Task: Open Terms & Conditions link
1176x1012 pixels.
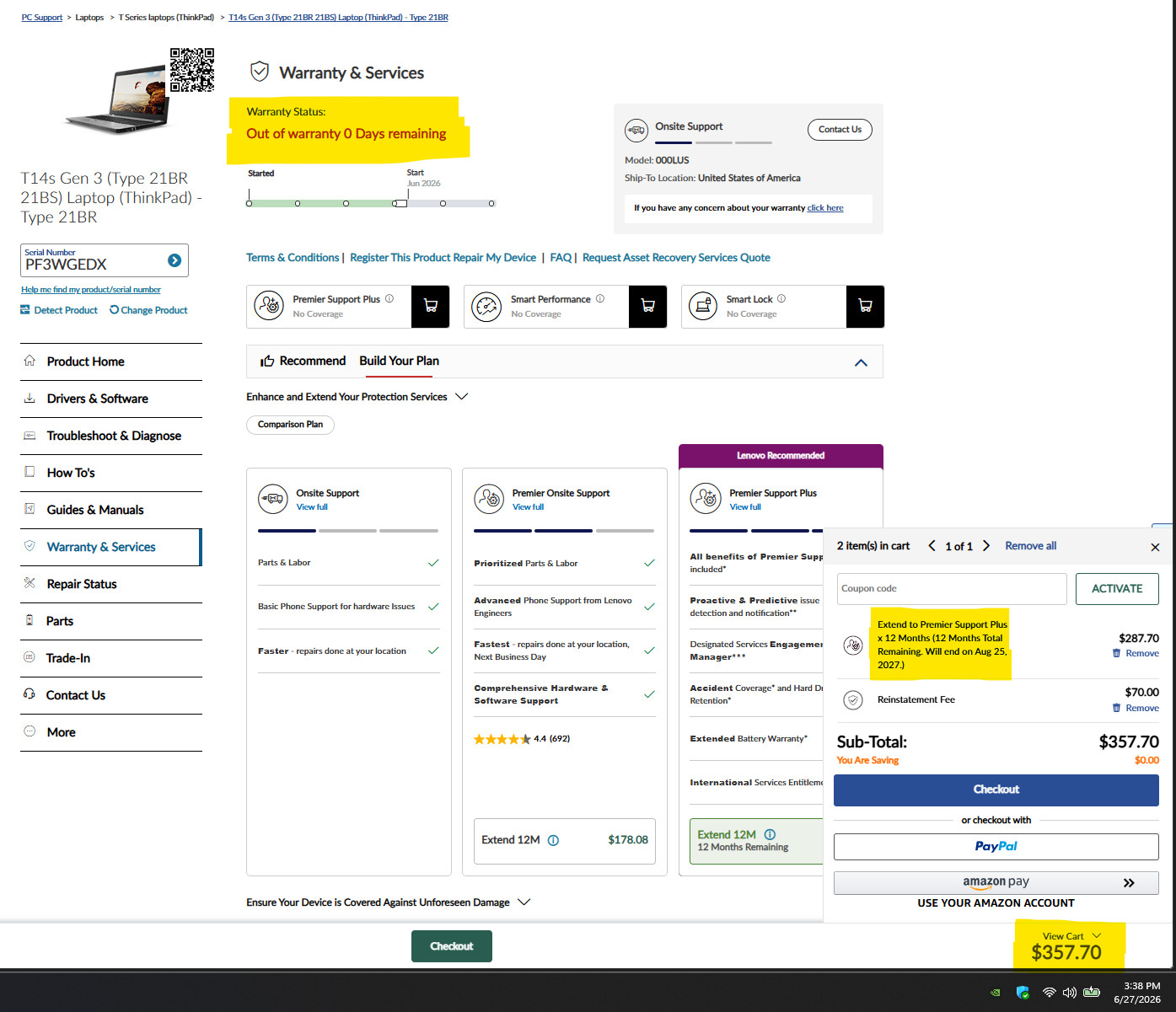Action: (x=293, y=258)
